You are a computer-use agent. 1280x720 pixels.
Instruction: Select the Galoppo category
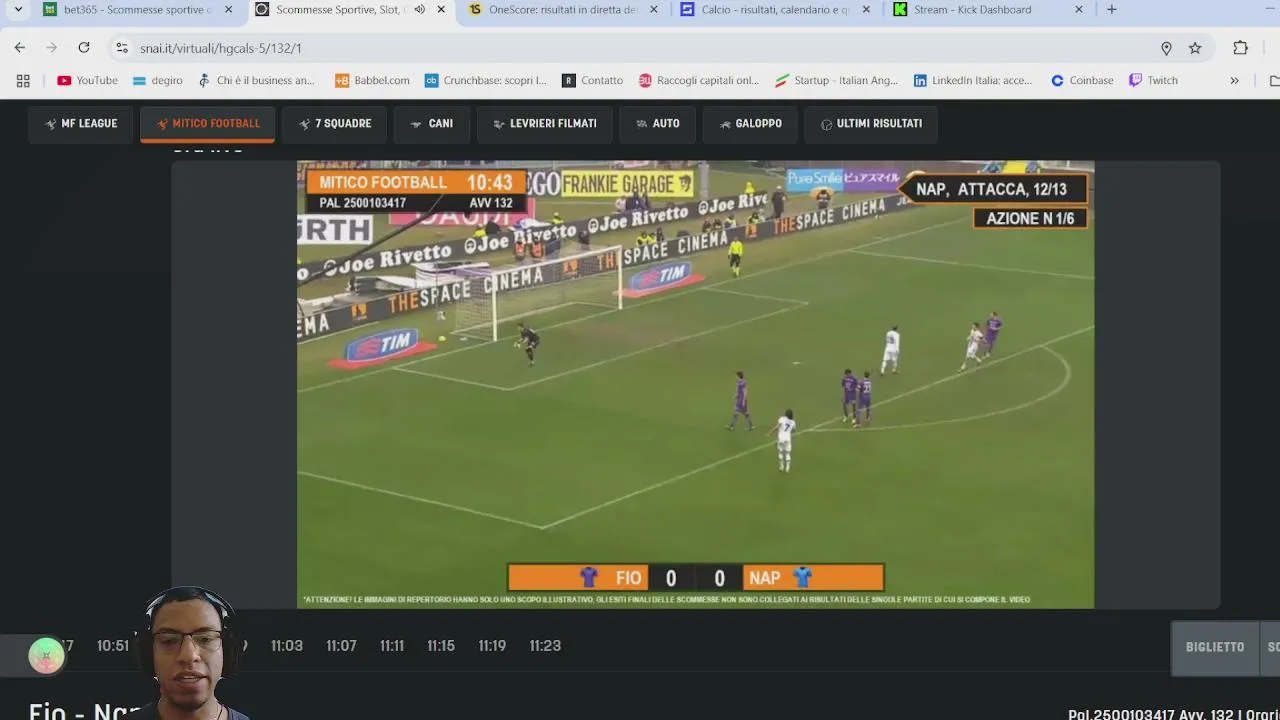point(750,124)
